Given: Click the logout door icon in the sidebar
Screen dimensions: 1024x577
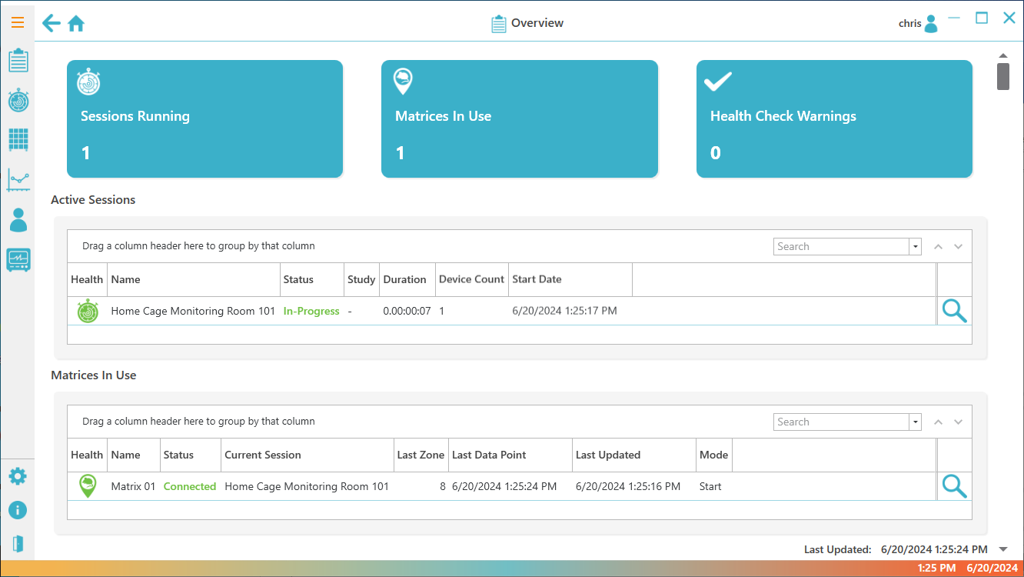Looking at the screenshot, I should pos(18,544).
